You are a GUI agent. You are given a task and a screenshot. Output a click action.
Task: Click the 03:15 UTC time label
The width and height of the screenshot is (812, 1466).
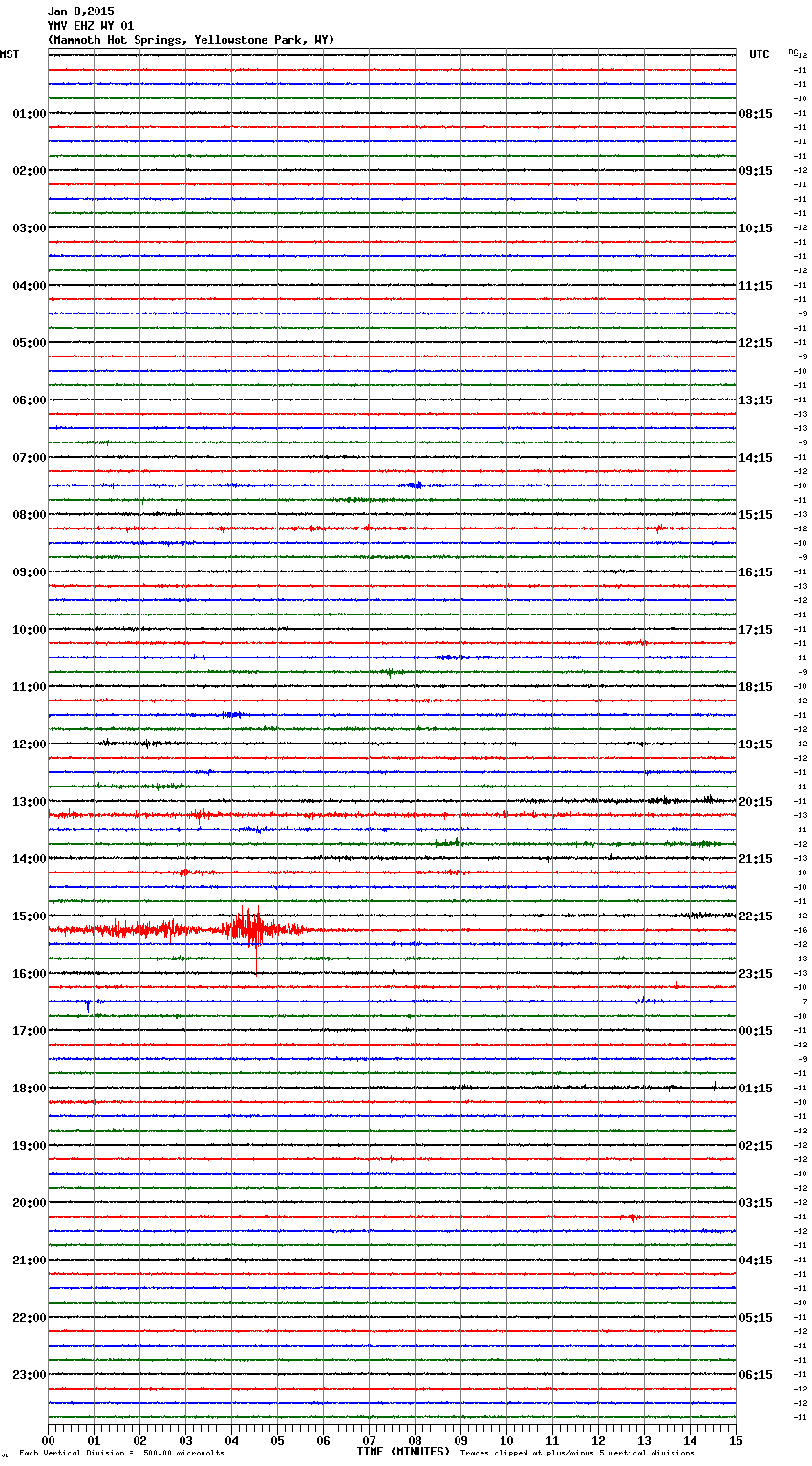[756, 1203]
